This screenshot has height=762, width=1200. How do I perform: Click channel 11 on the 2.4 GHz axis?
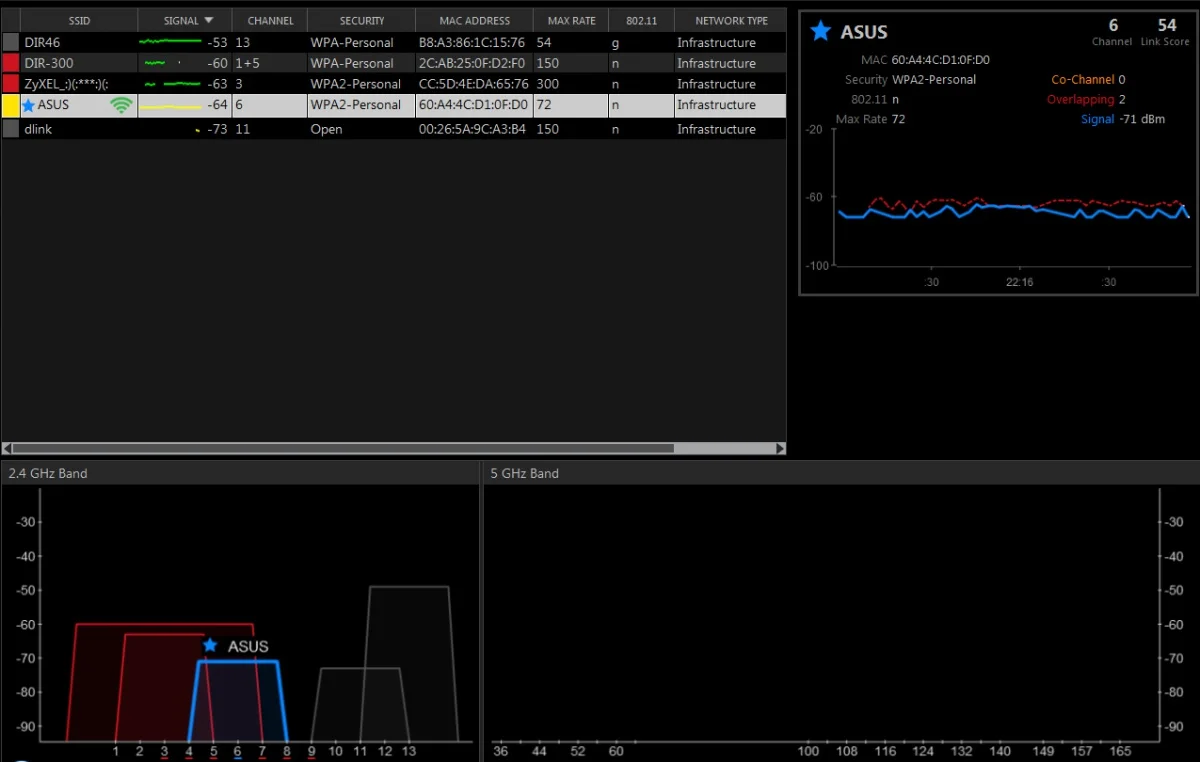click(360, 751)
